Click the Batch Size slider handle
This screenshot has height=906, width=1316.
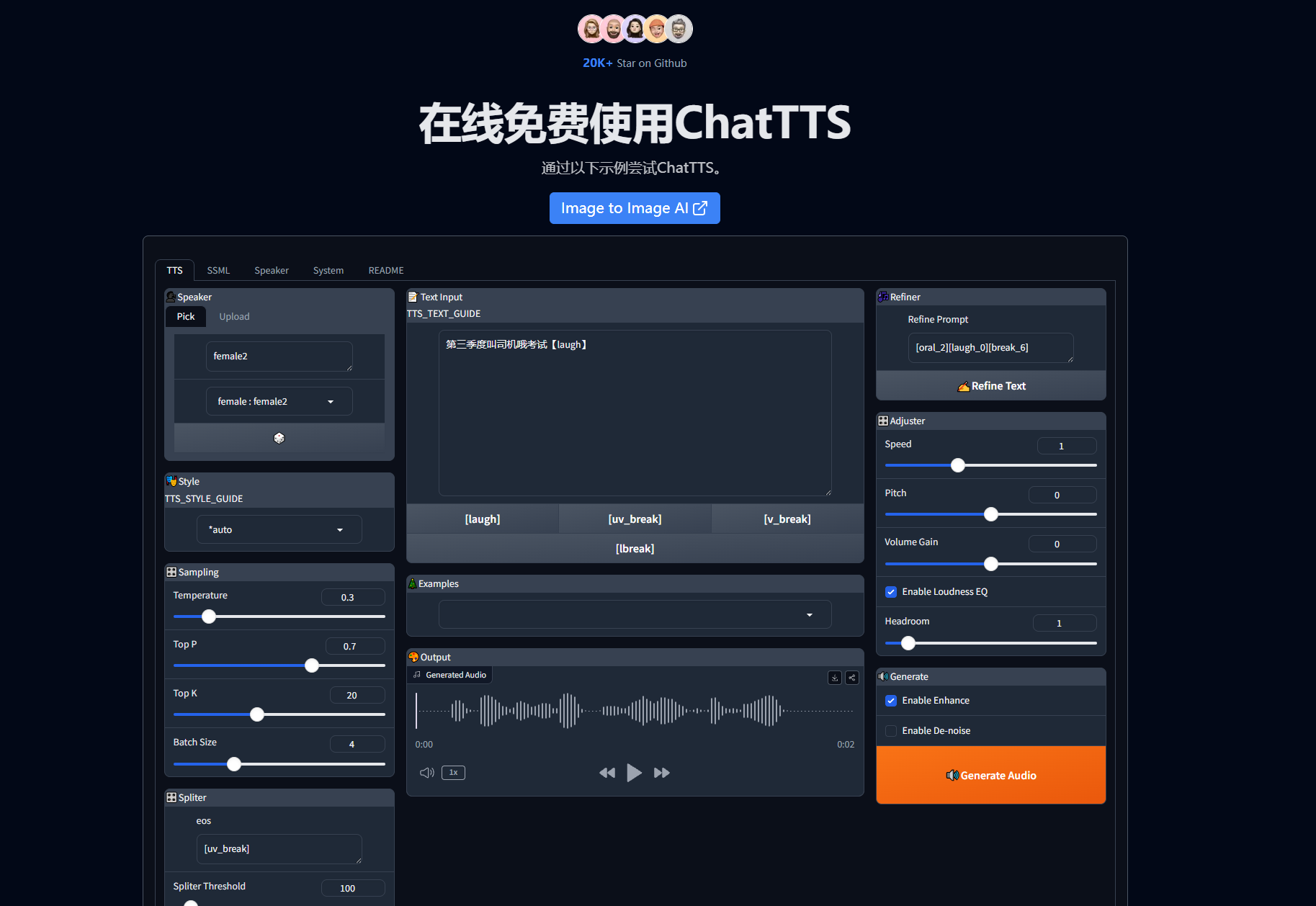coord(234,764)
